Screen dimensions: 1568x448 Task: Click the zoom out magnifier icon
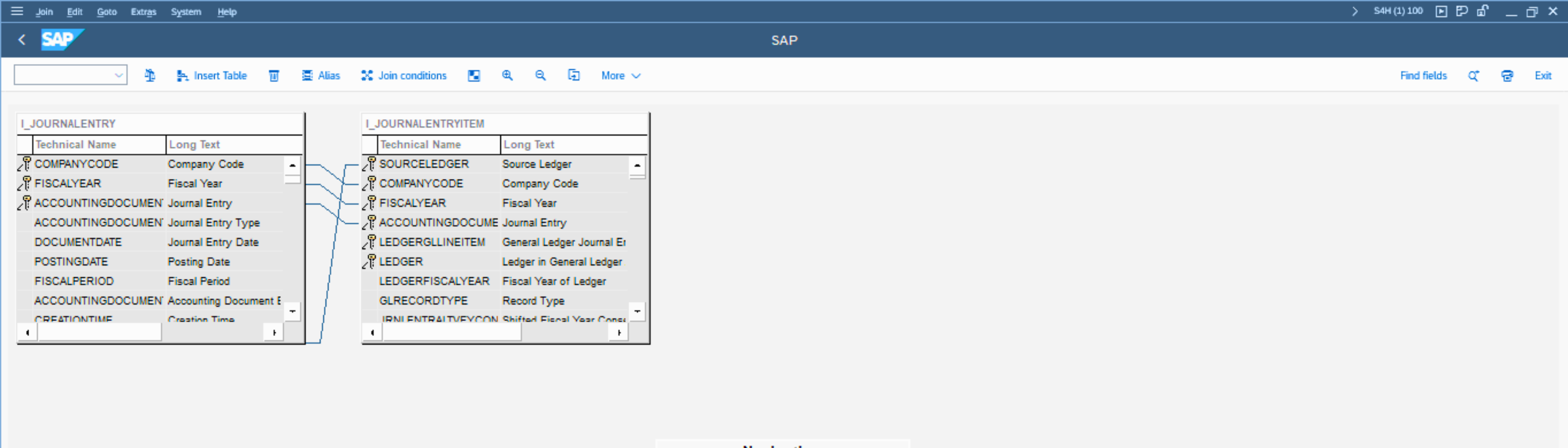pos(540,75)
